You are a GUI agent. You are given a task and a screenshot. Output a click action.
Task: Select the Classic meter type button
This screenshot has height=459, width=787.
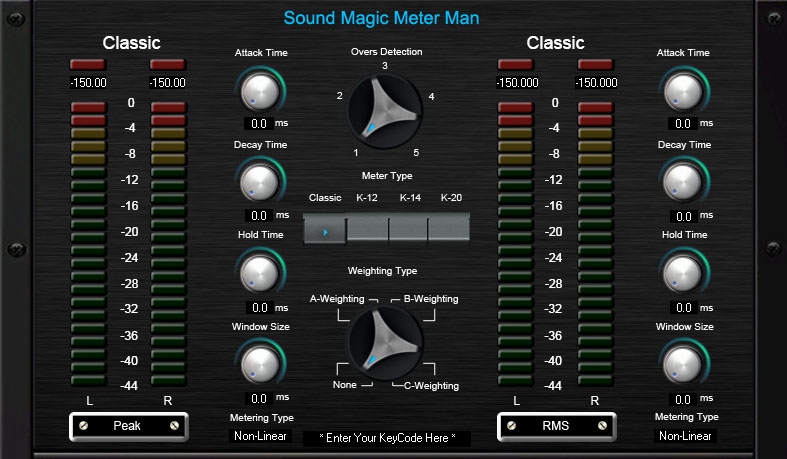325,230
